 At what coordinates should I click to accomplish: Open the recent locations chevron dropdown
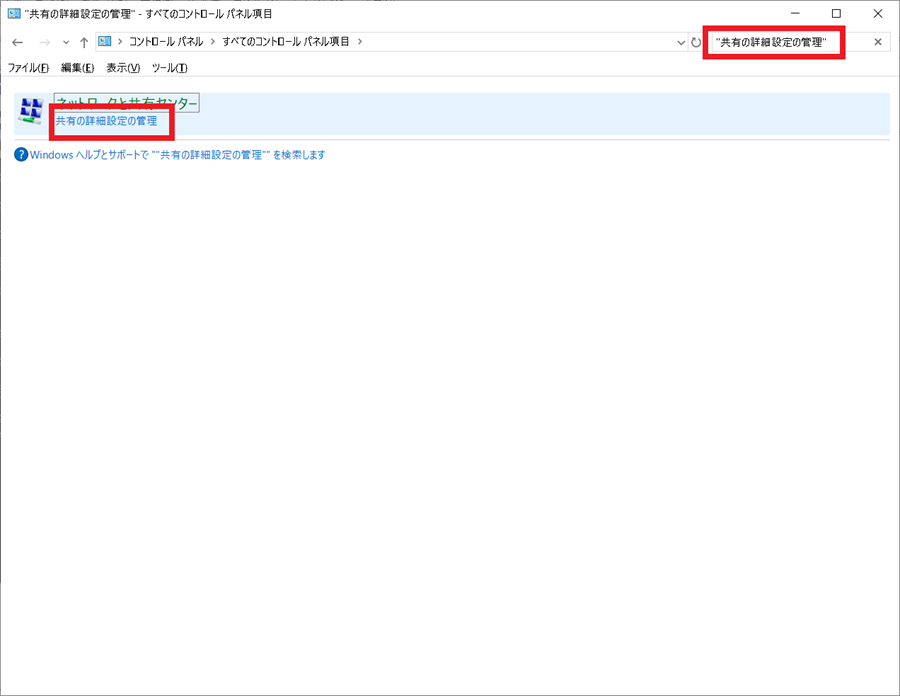point(64,42)
